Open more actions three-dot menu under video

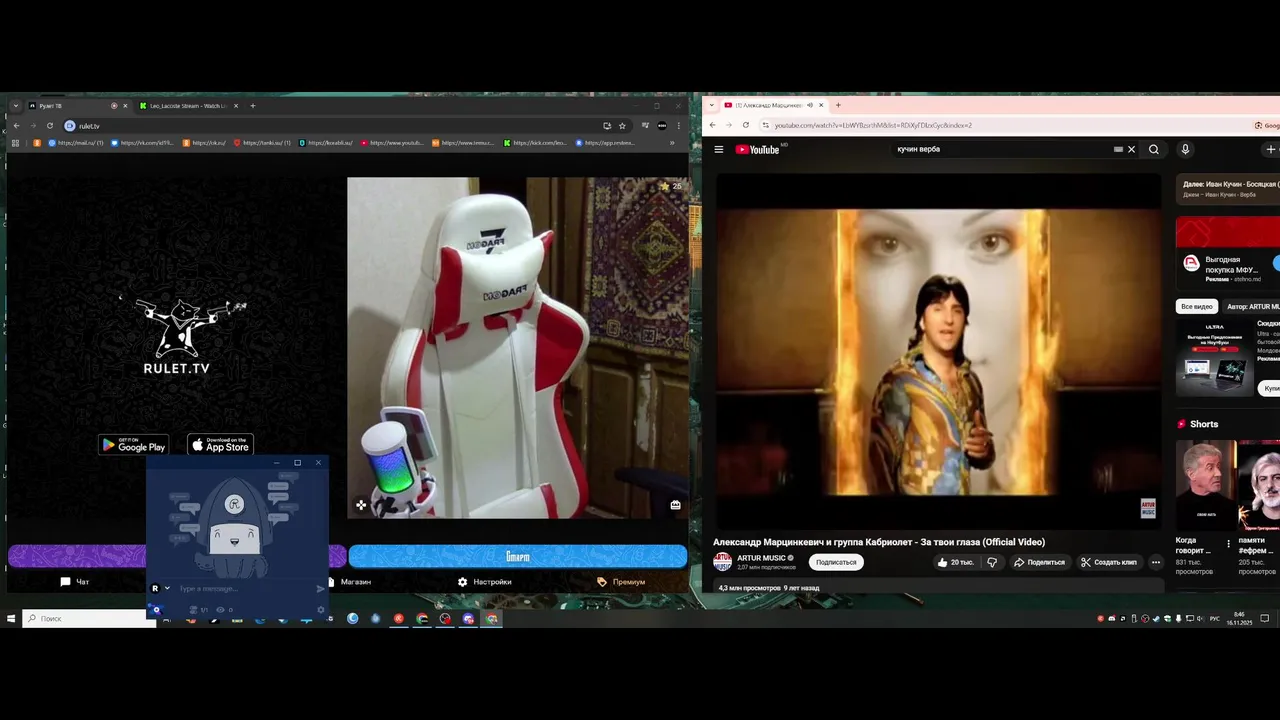pyautogui.click(x=1155, y=562)
